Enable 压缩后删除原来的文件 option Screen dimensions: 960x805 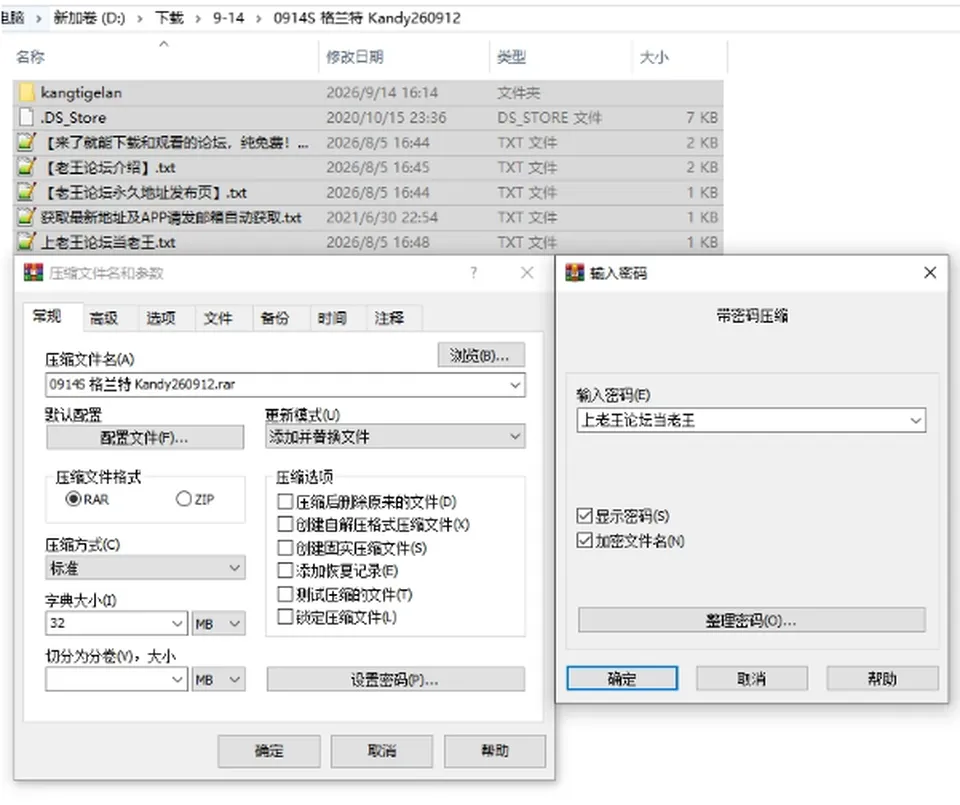point(285,502)
